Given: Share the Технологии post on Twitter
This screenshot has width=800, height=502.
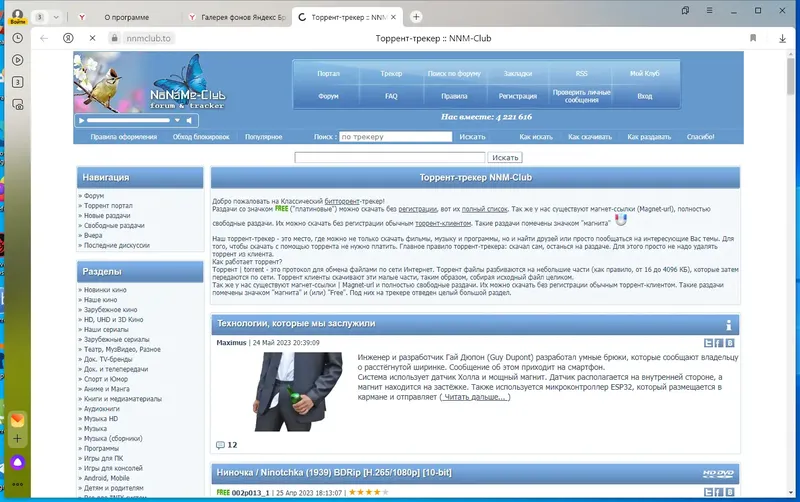Looking at the screenshot, I should coord(708,343).
